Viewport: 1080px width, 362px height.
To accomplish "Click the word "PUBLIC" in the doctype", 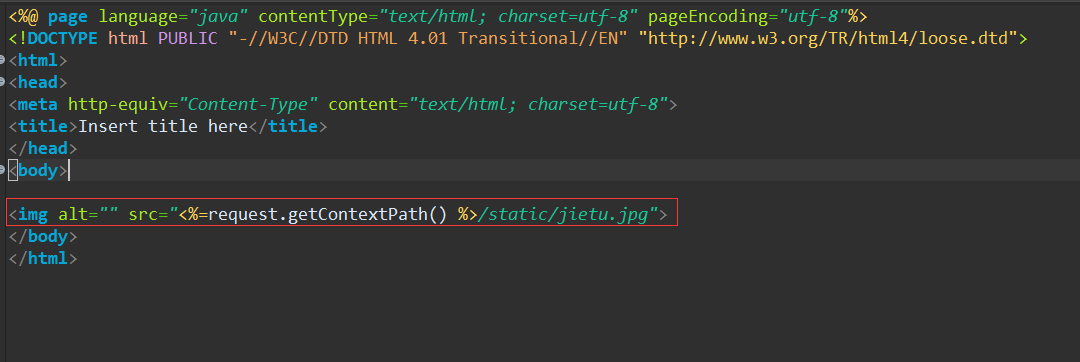I will (188, 39).
